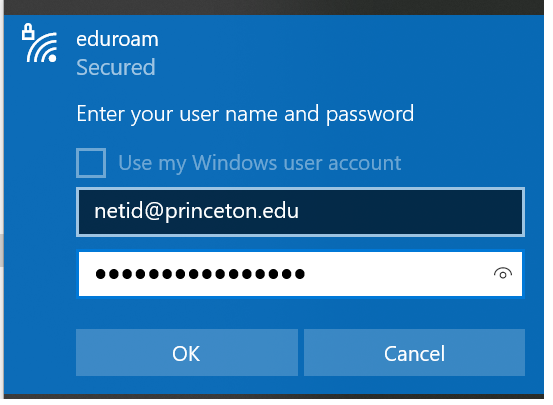Tick the Use my Windows user account checkbox
Image resolution: width=553 pixels, height=405 pixels.
pos(91,163)
